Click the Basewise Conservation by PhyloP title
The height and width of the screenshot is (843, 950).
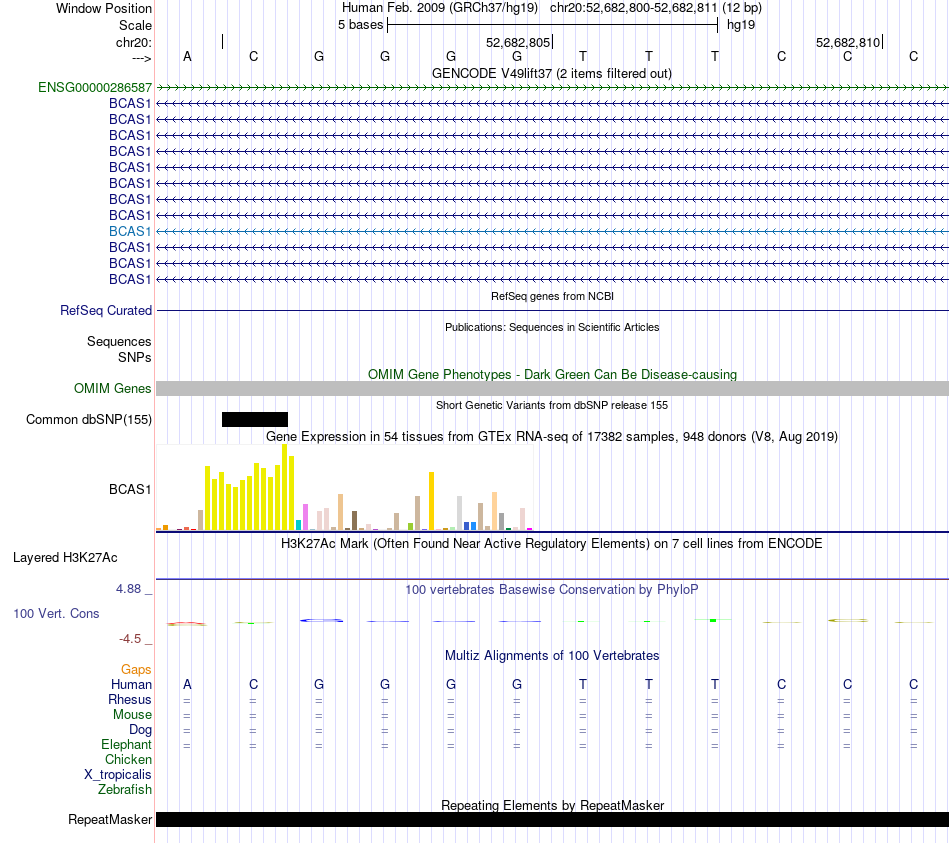552,590
